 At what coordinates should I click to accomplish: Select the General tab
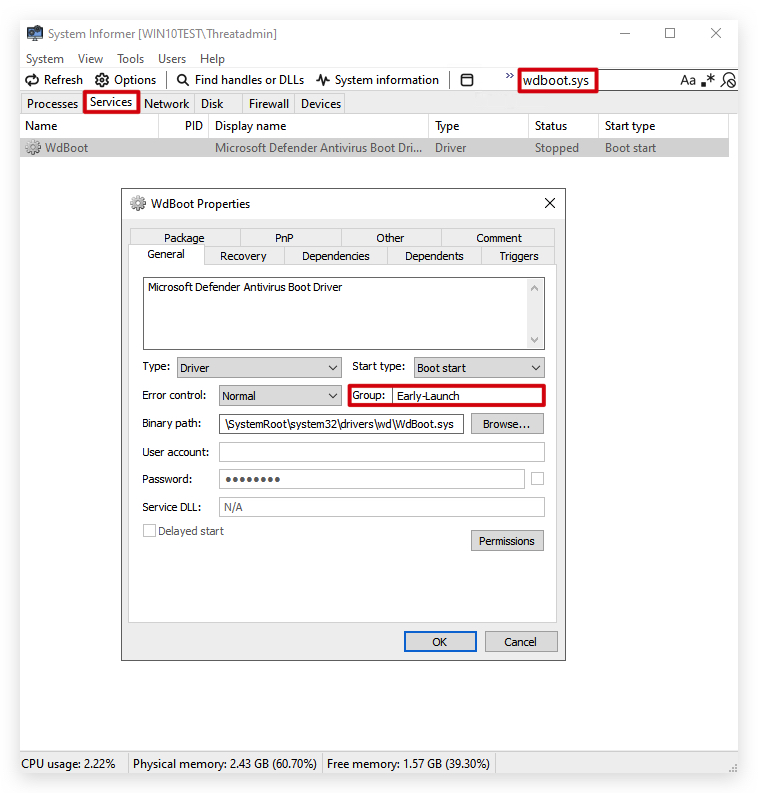pyautogui.click(x=166, y=254)
